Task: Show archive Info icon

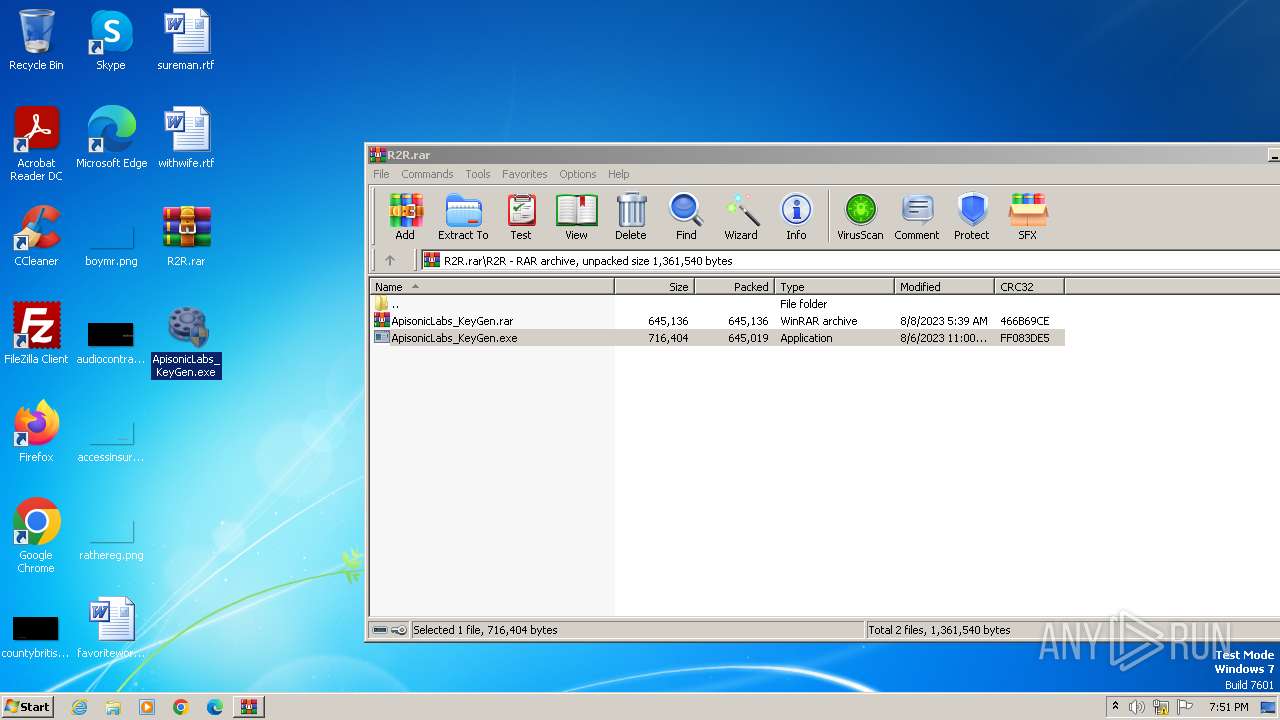Action: click(796, 216)
